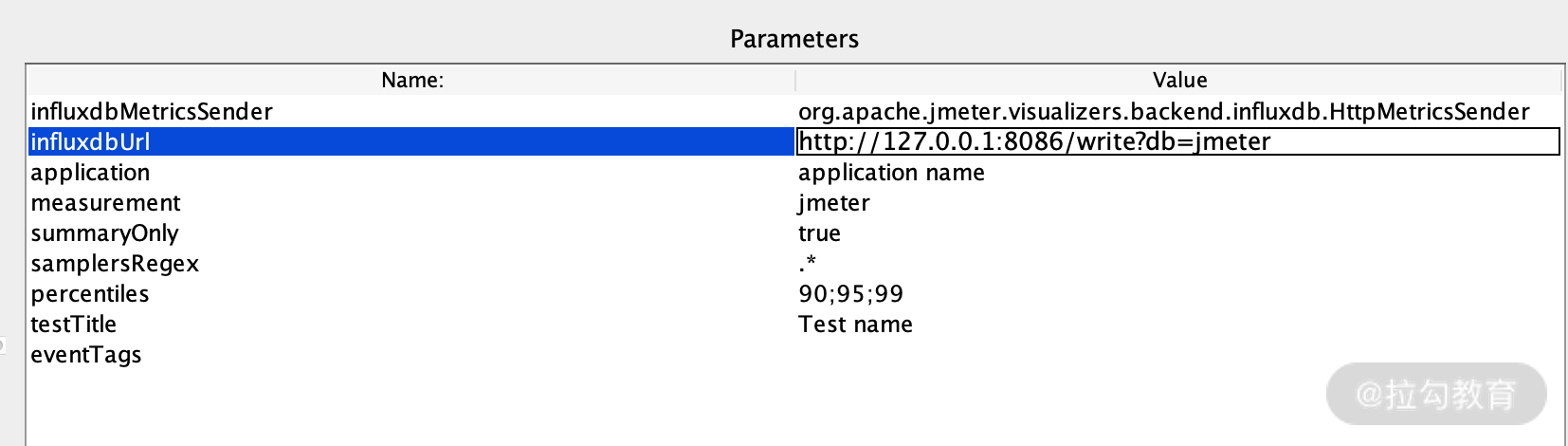
Task: Edit the HttpMetricsSender class value cell
Action: point(1163,112)
